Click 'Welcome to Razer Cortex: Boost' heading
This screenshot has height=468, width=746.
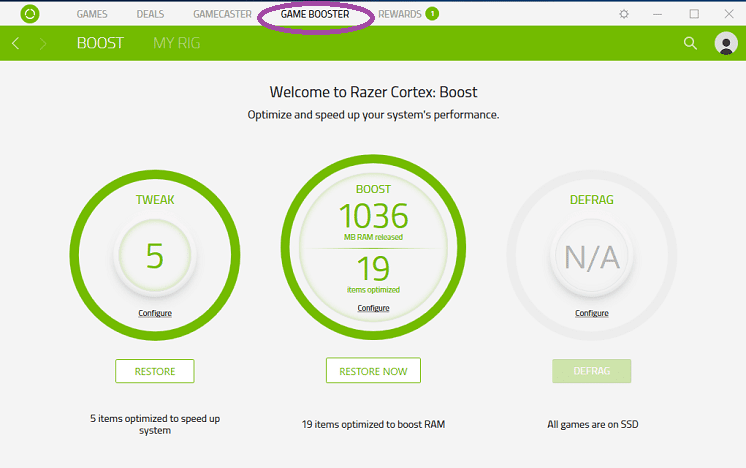[x=373, y=92]
